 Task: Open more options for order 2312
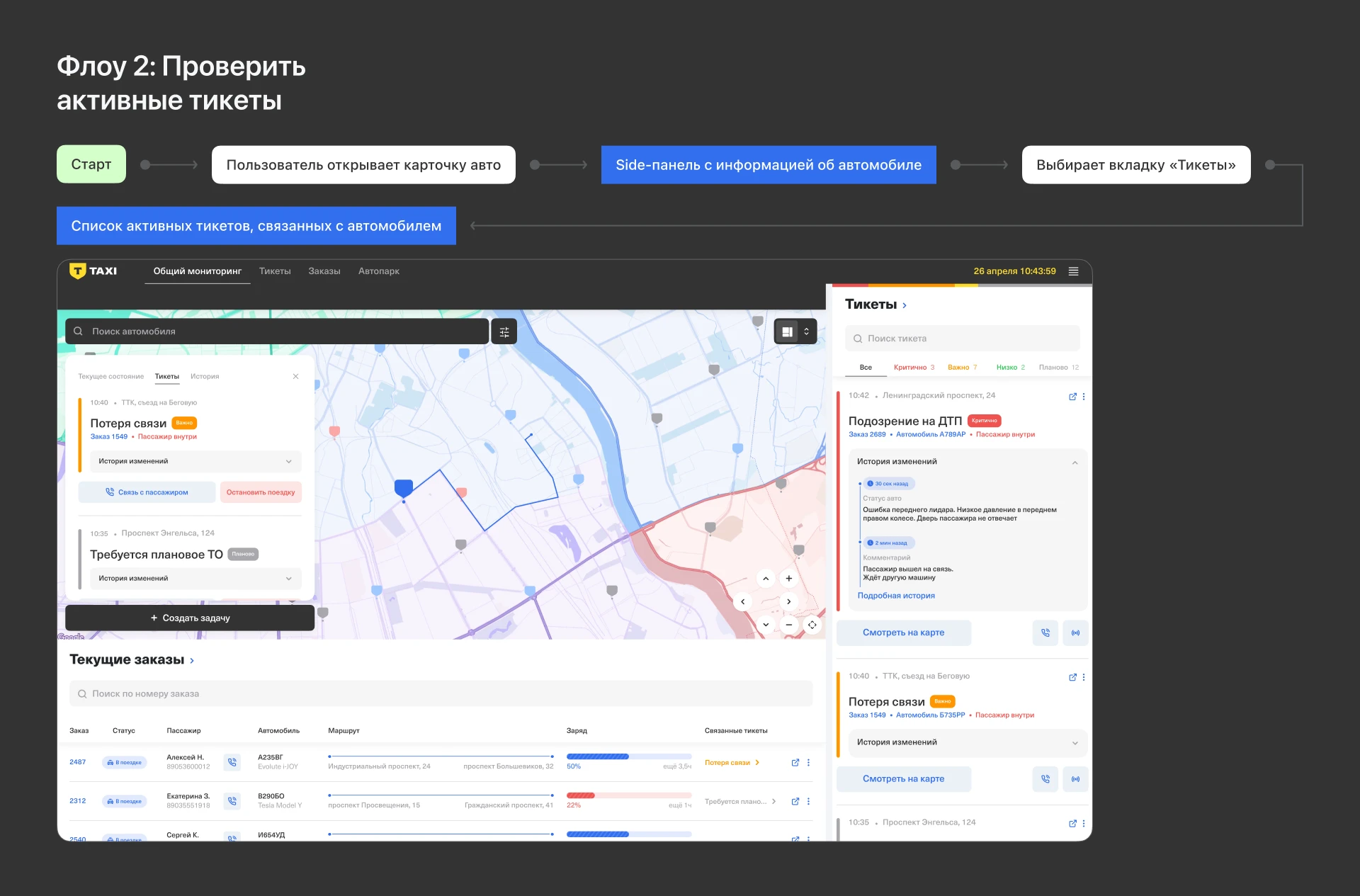click(x=808, y=801)
